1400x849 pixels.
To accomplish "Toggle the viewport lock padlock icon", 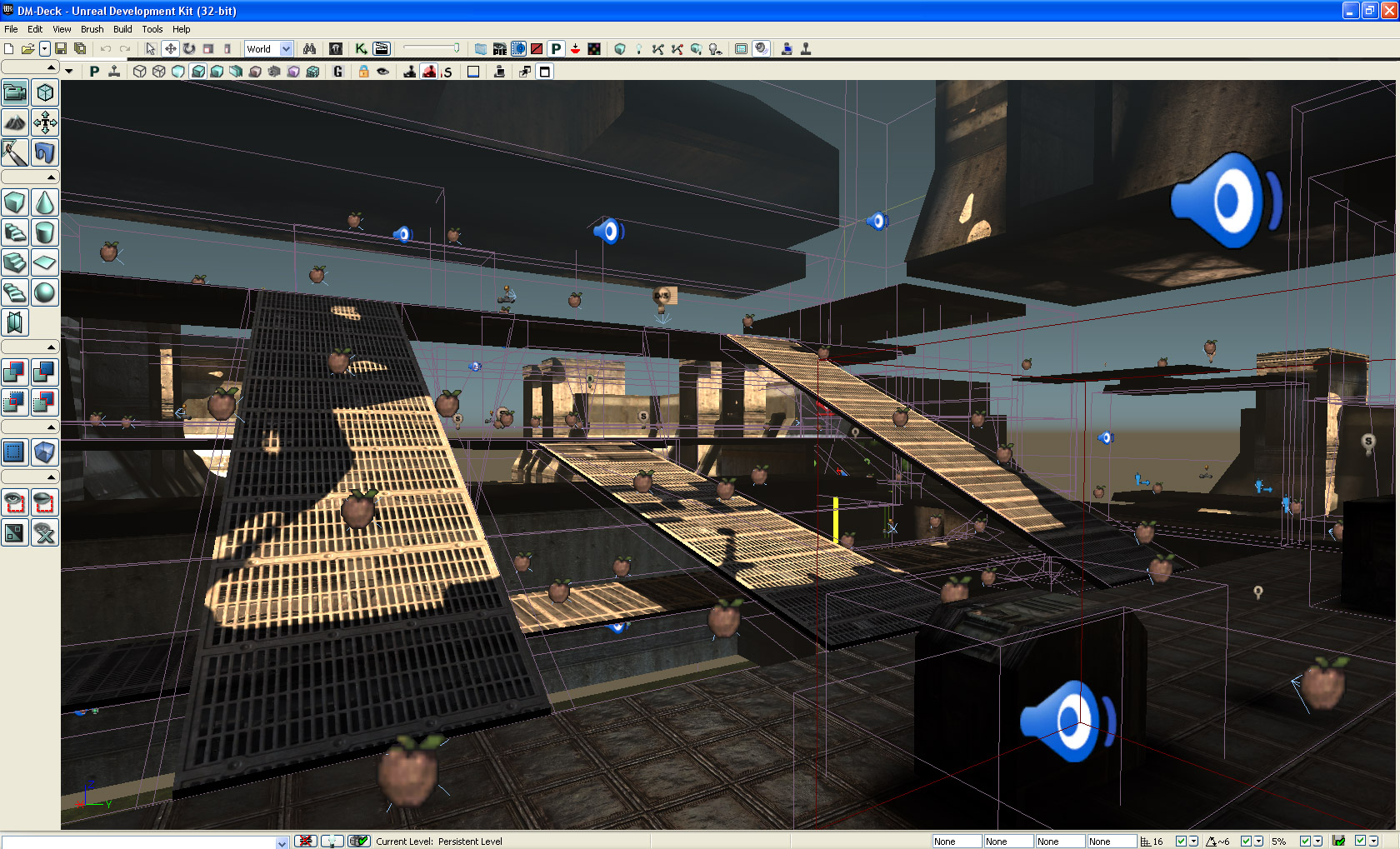I will [x=363, y=72].
